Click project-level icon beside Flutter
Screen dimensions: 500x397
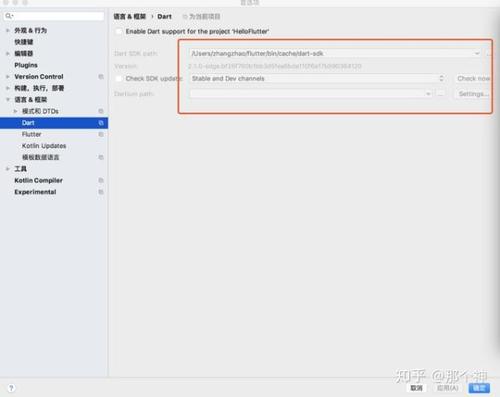[101, 134]
